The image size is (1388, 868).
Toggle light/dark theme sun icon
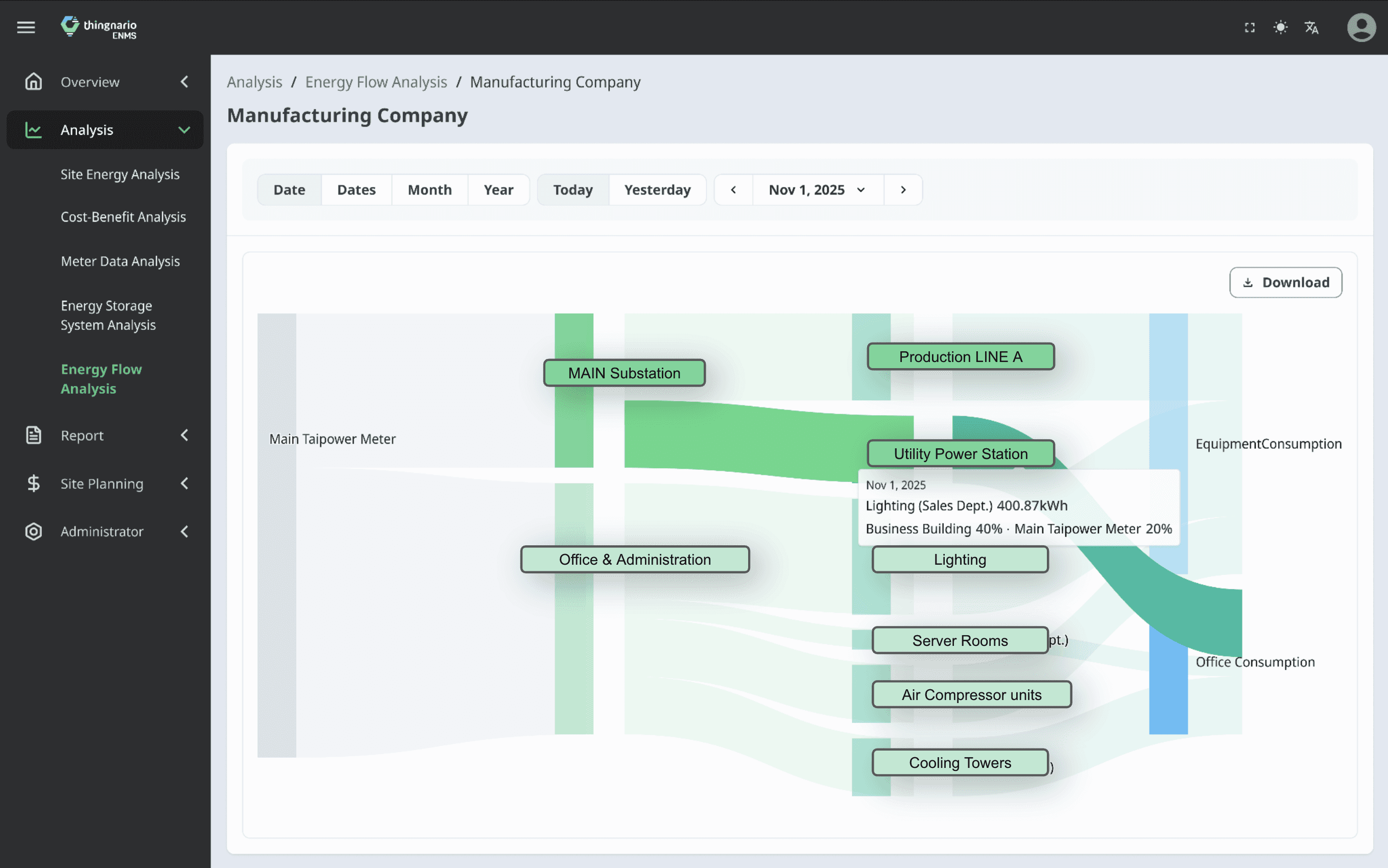tap(1280, 28)
